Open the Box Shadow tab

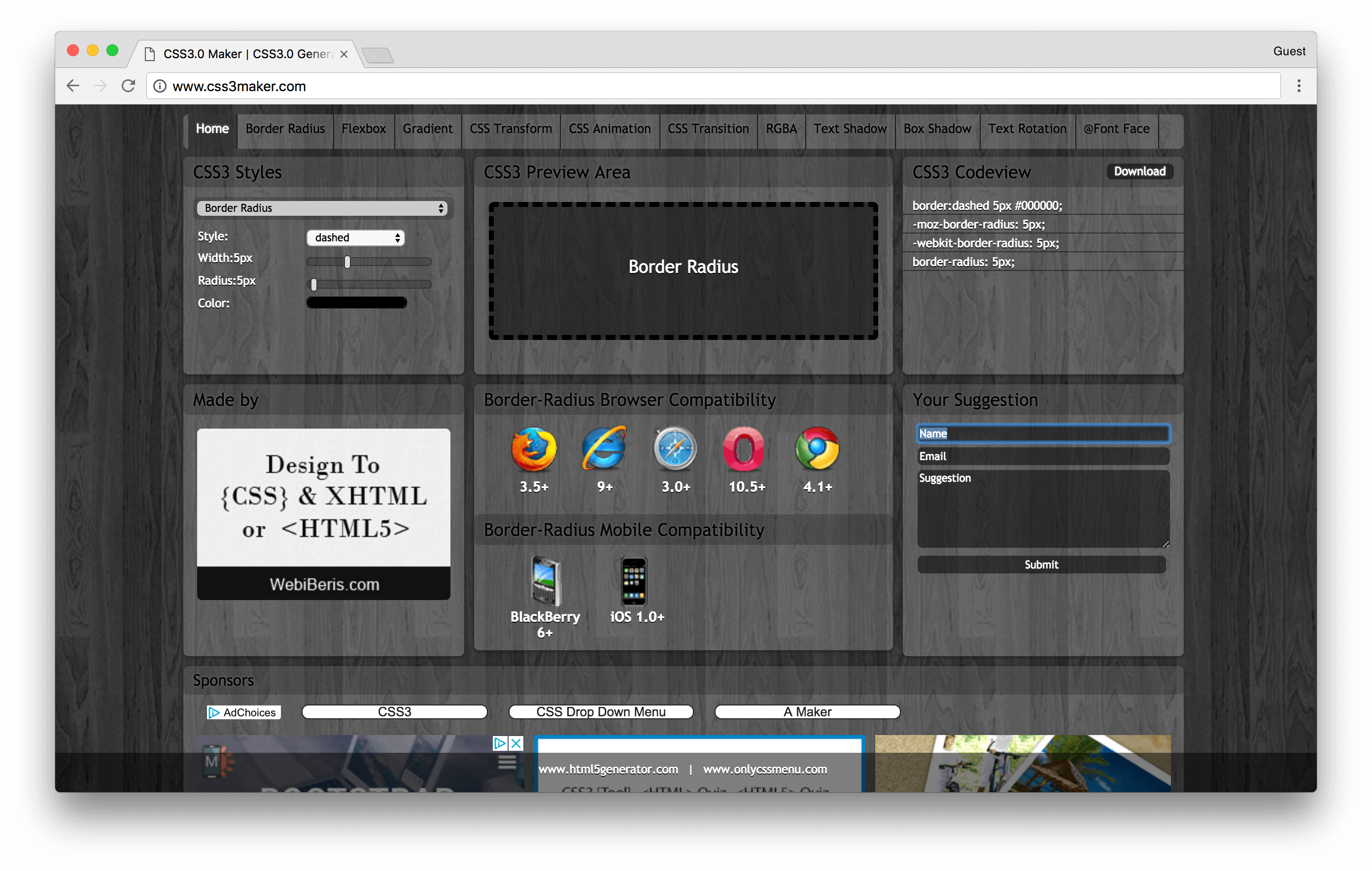click(937, 129)
